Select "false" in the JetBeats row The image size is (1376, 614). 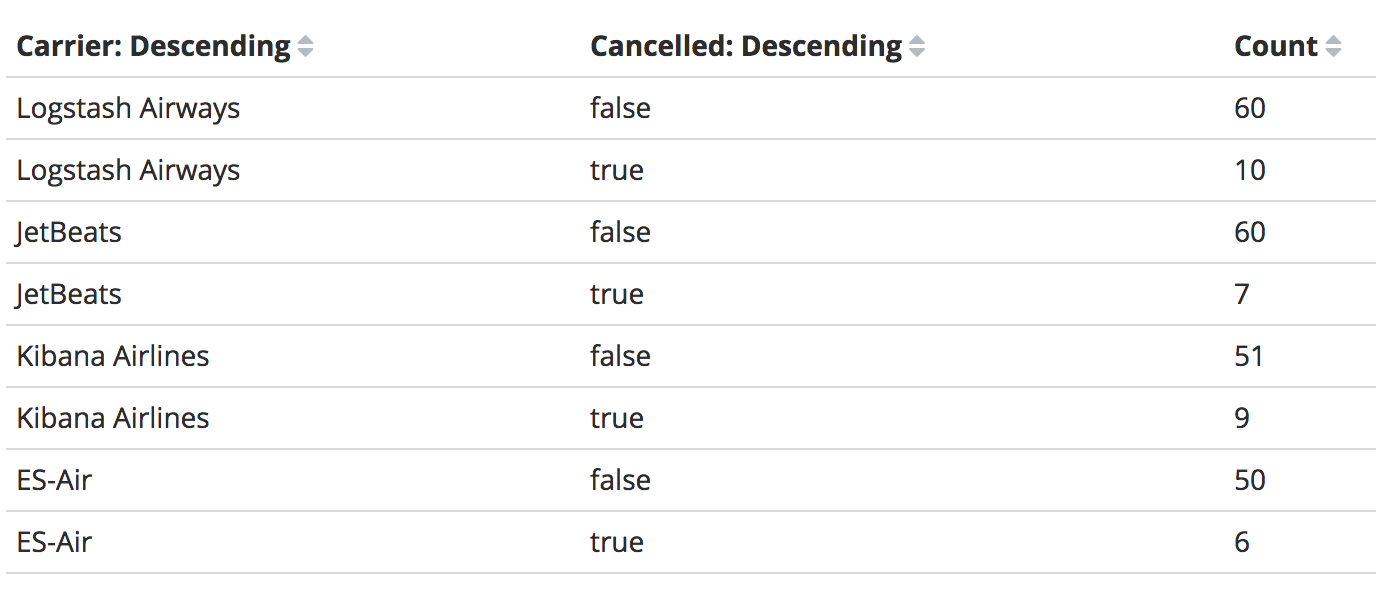tap(620, 232)
